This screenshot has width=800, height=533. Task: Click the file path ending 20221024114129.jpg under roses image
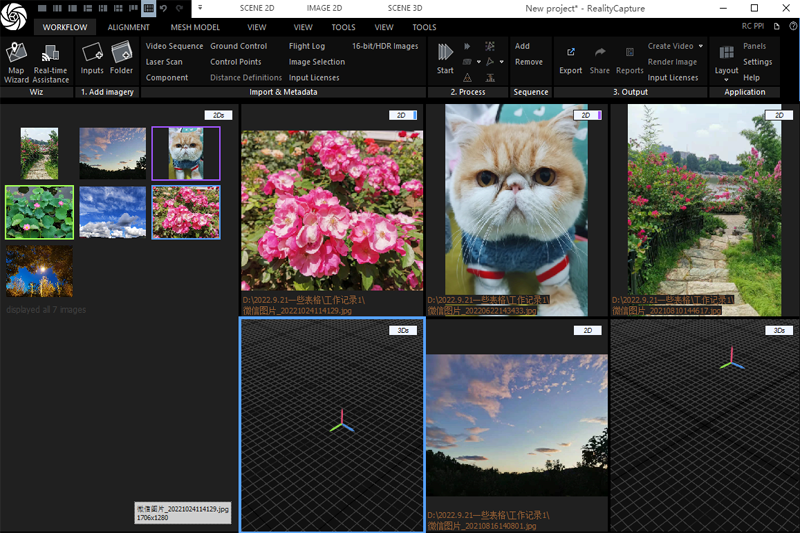(304, 305)
